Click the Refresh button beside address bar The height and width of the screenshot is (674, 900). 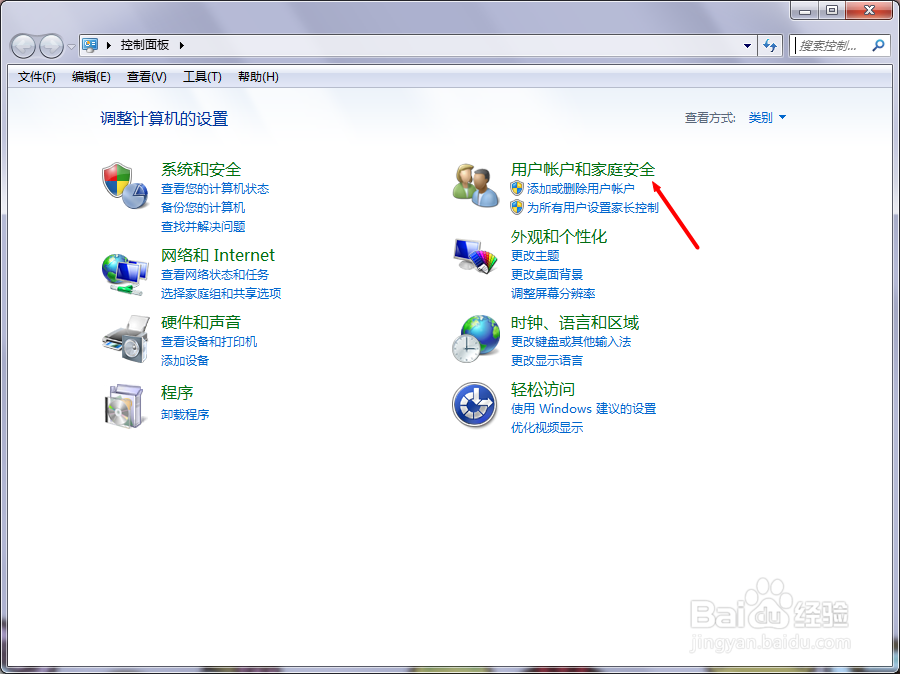[770, 45]
